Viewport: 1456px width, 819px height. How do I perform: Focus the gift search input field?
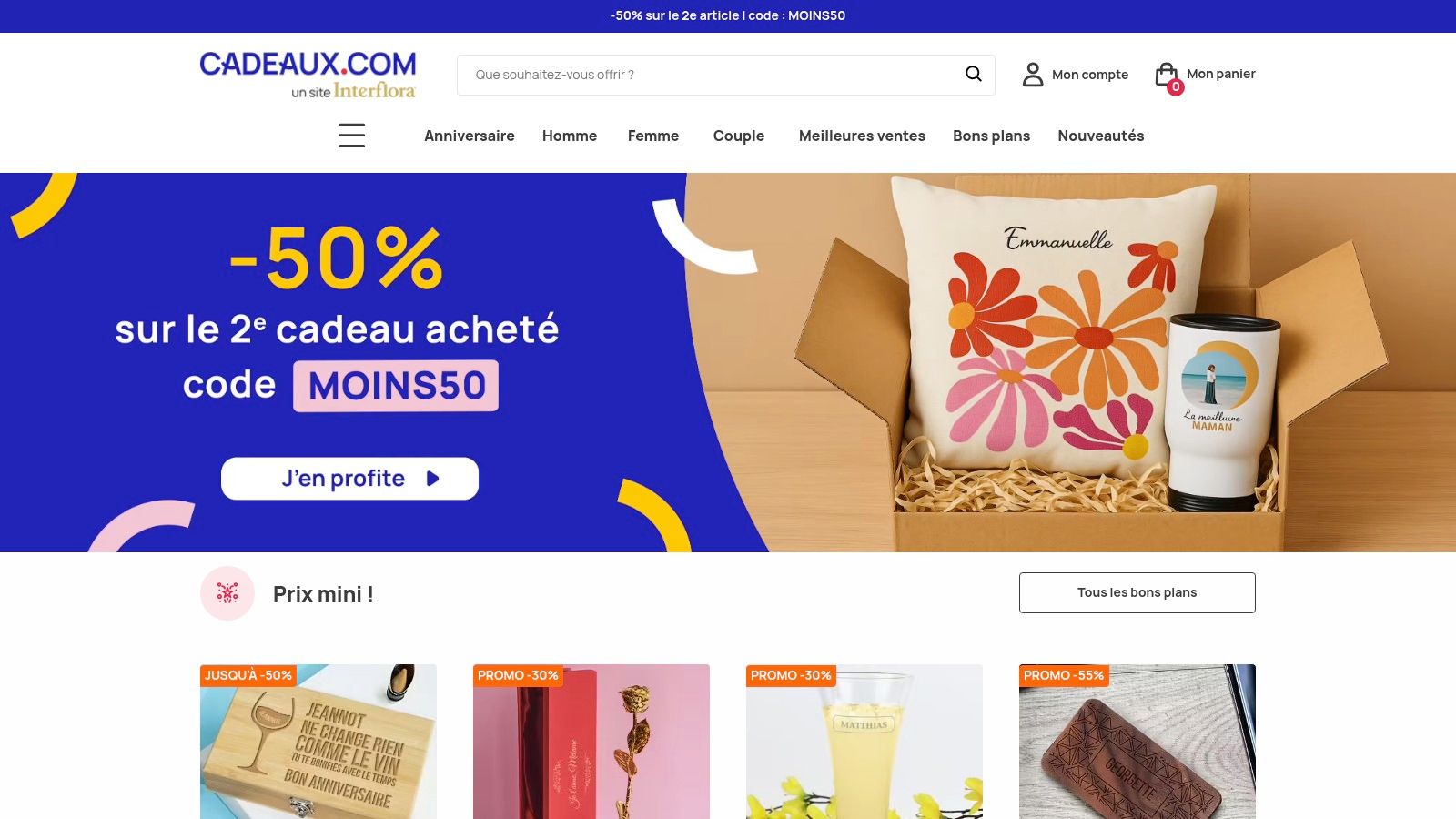[x=710, y=75]
